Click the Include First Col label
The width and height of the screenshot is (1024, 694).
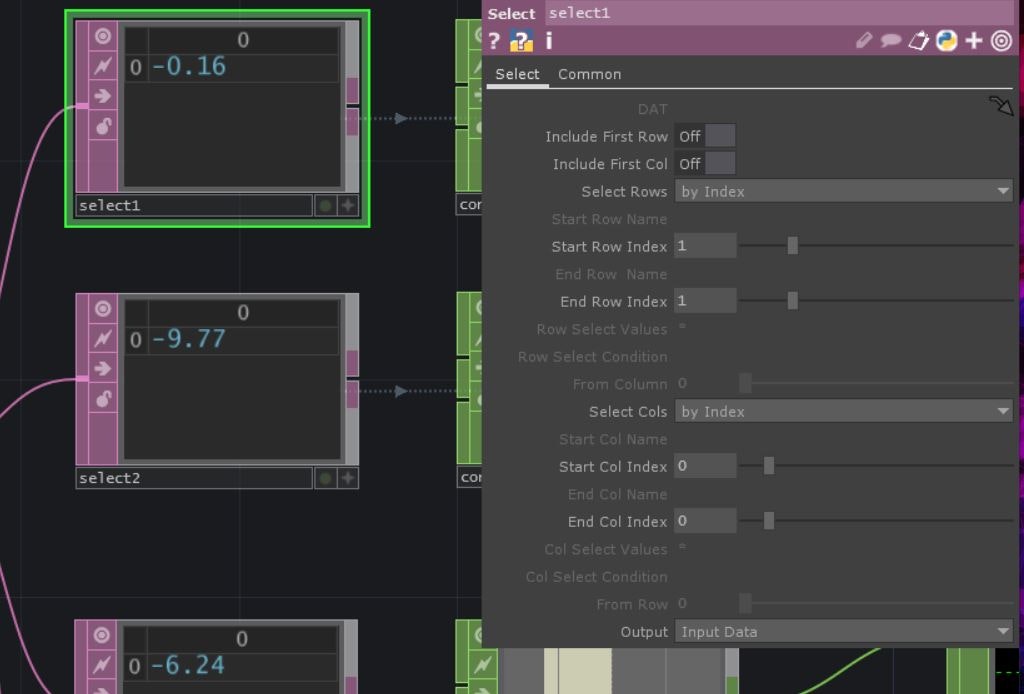pyautogui.click(x=610, y=164)
